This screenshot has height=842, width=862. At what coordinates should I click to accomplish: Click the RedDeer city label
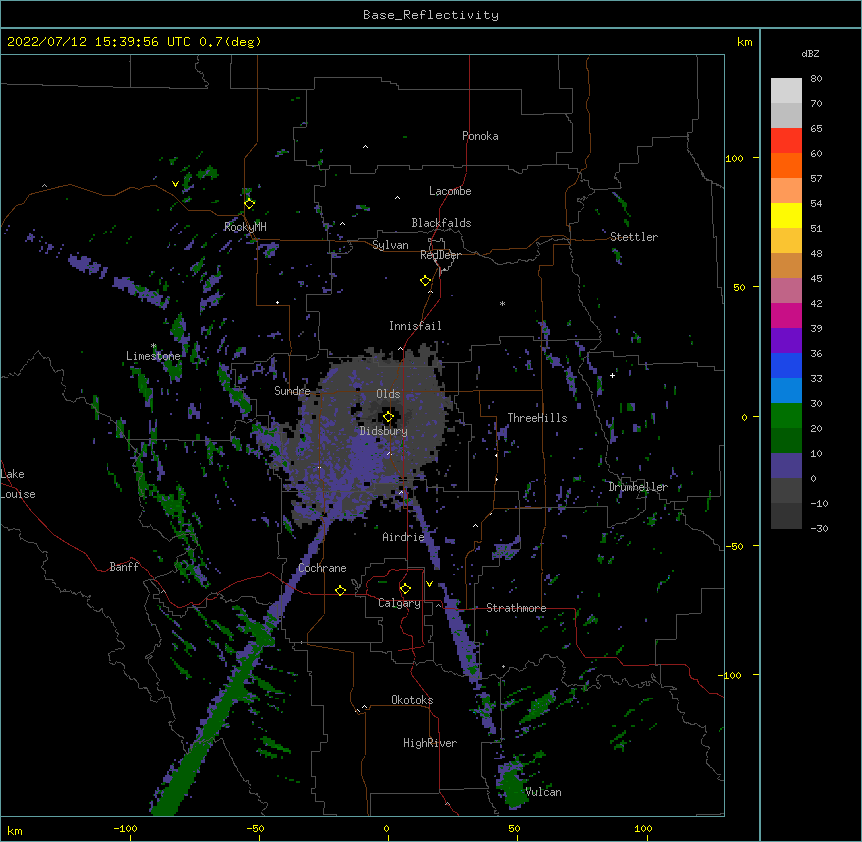pyautogui.click(x=440, y=255)
